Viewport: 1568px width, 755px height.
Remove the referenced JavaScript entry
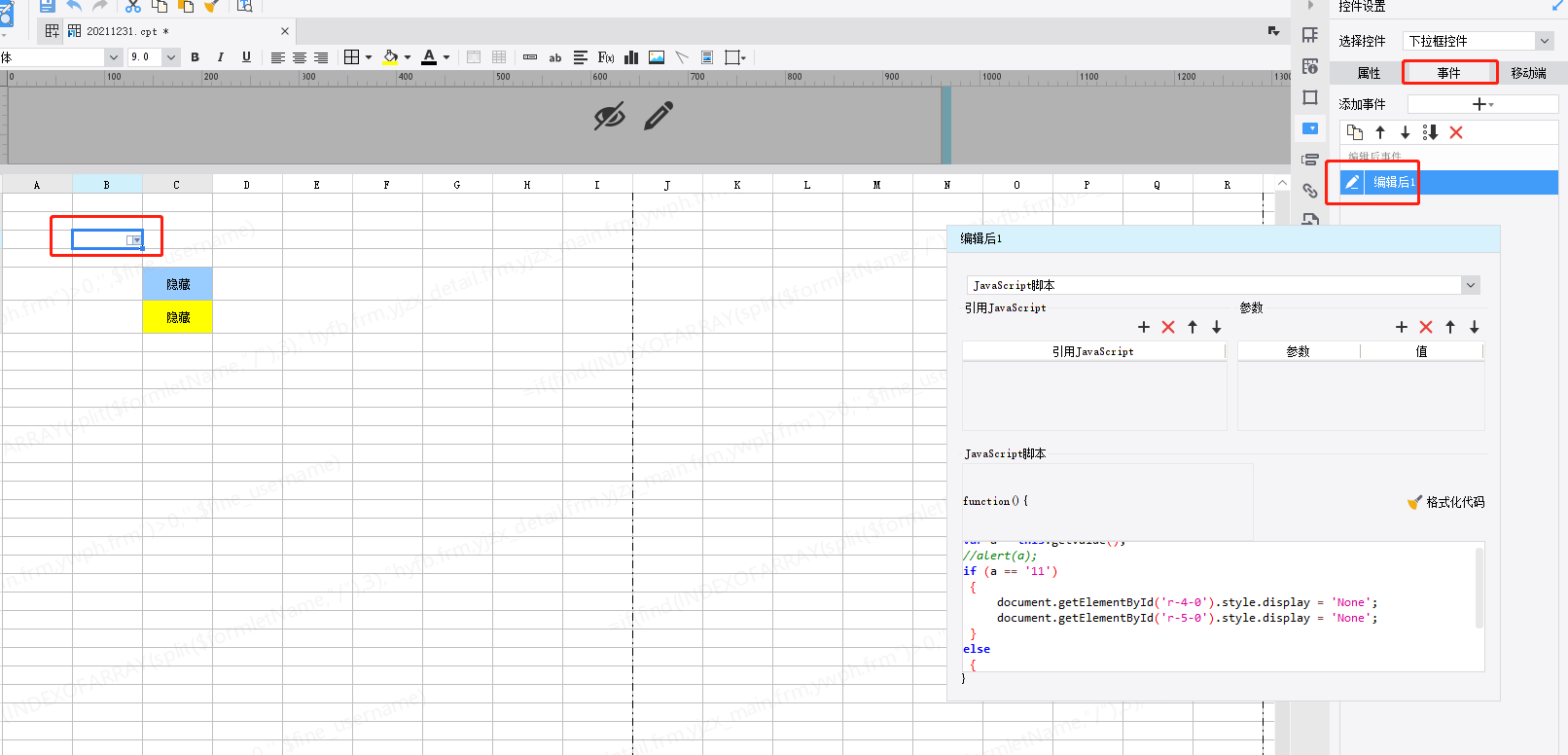tap(1168, 327)
